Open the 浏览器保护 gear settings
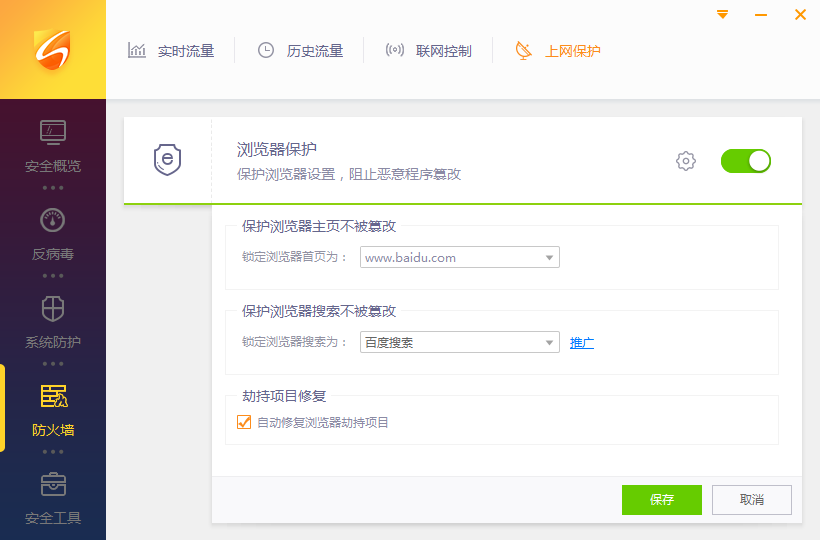The width and height of the screenshot is (820, 540). (x=686, y=161)
